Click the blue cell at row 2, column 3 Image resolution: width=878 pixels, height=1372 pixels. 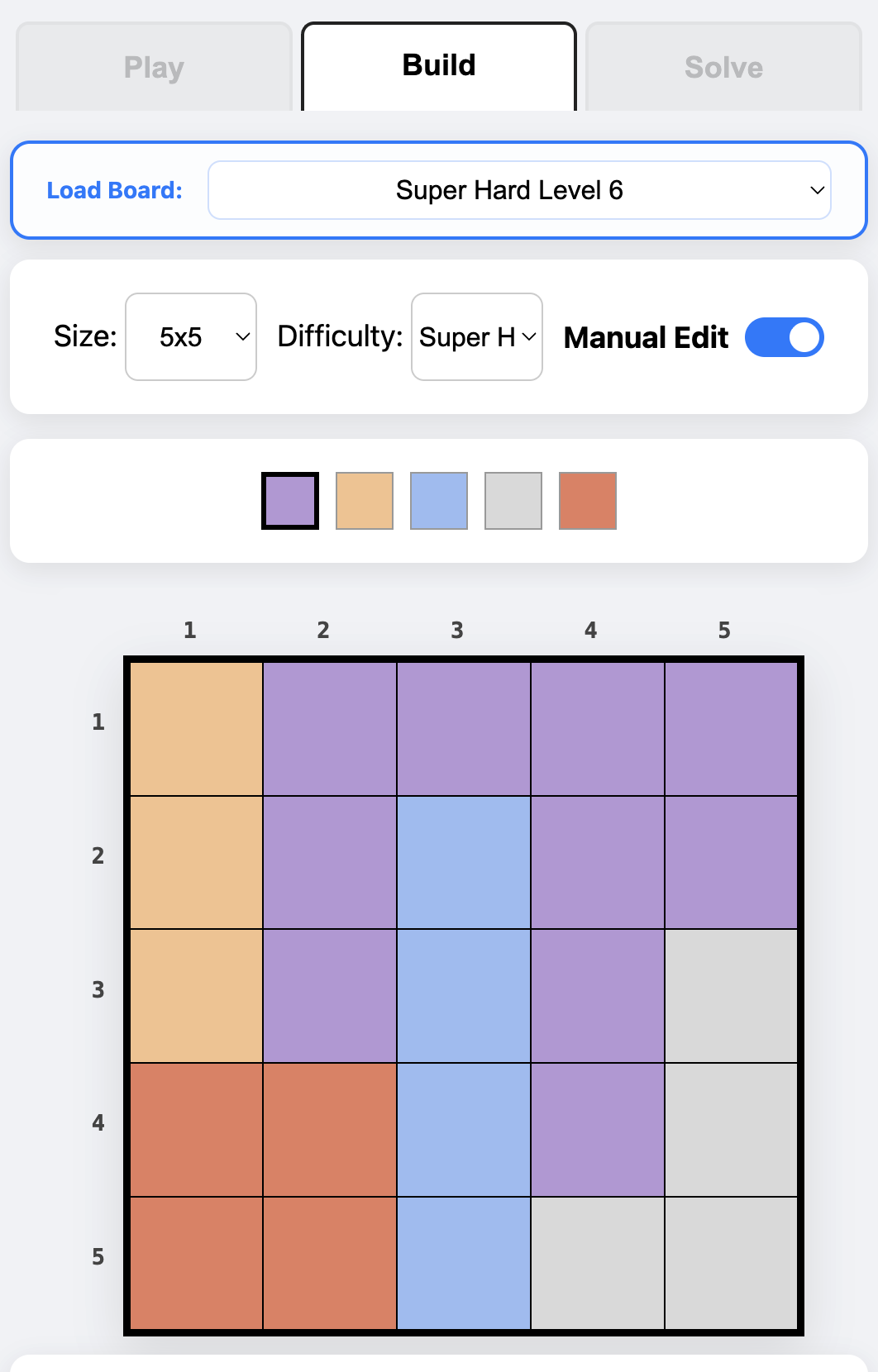click(464, 863)
